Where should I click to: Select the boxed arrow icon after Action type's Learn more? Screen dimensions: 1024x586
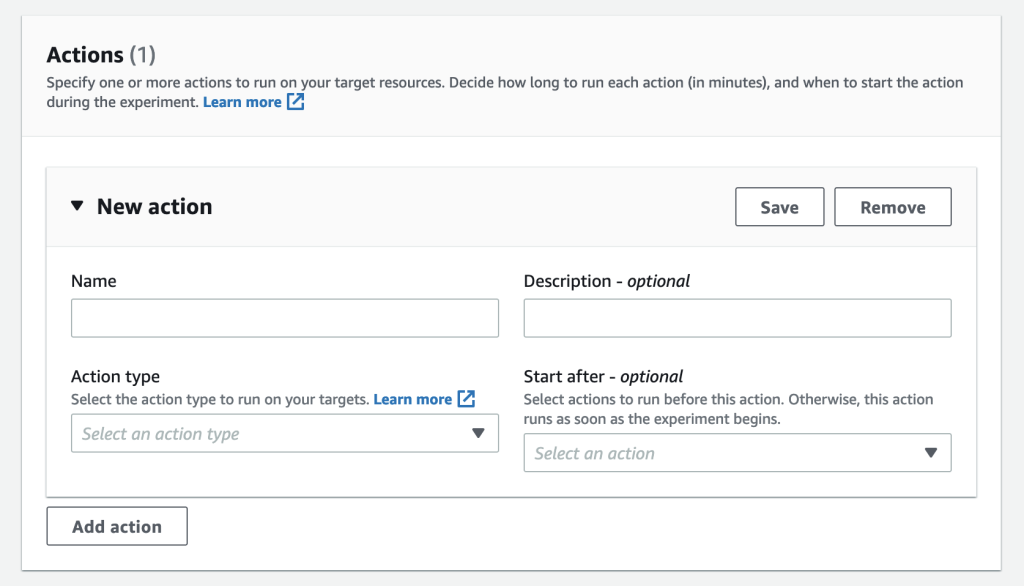(467, 399)
